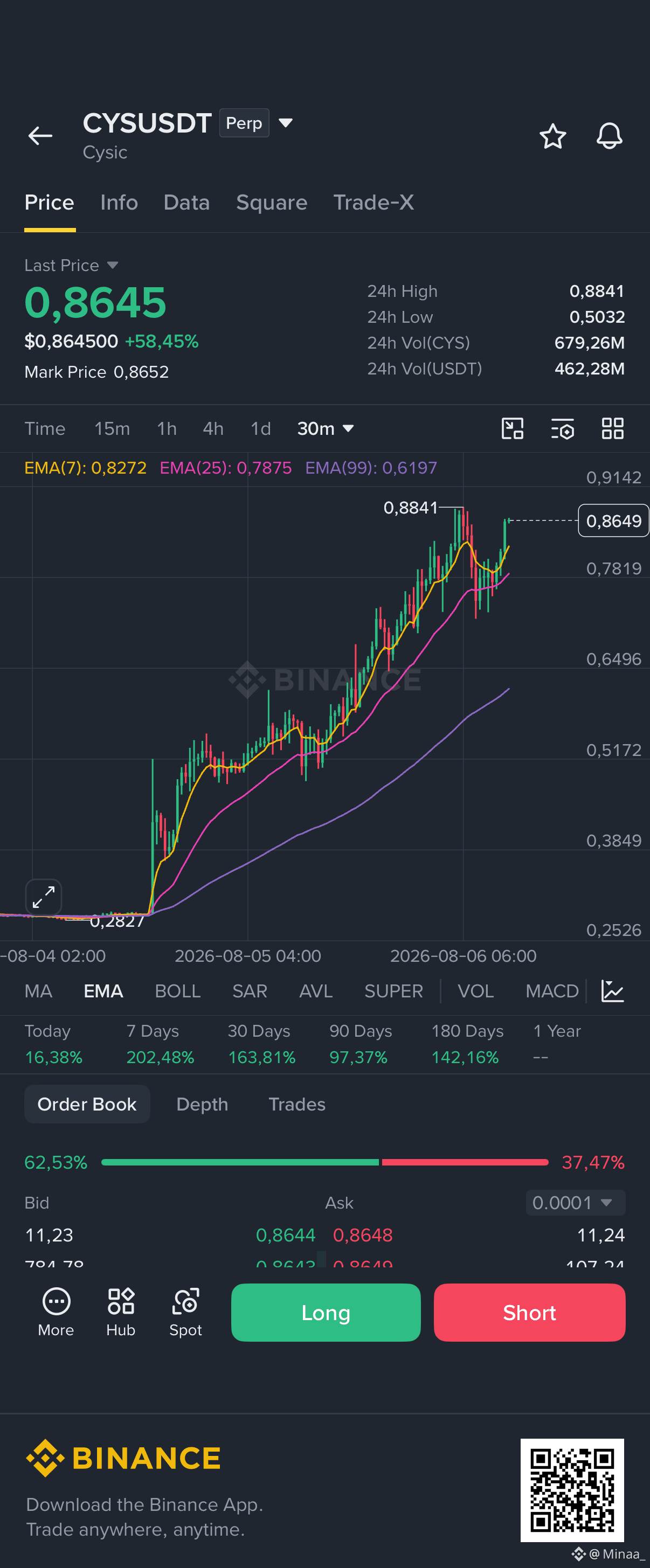Switch to the Data tab
Screen dimensions: 650x1568
tap(186, 203)
